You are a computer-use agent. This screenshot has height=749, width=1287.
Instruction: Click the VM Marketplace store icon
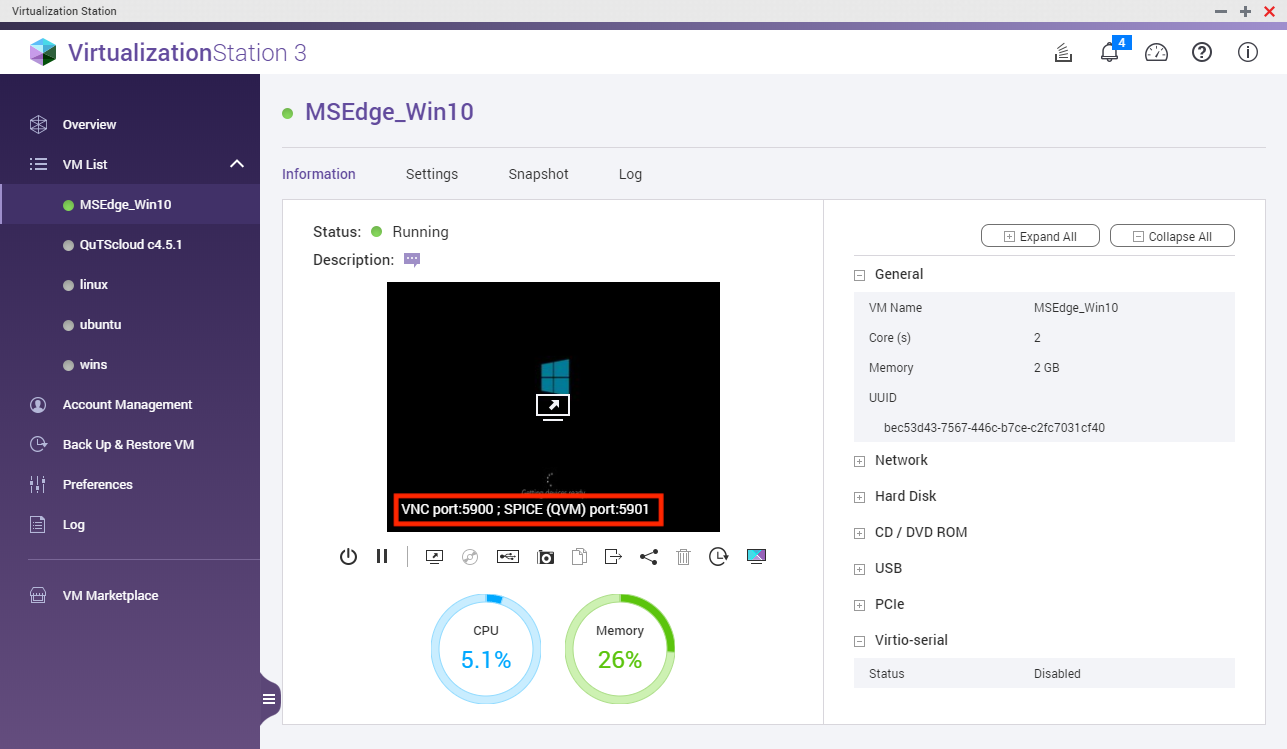pos(38,596)
